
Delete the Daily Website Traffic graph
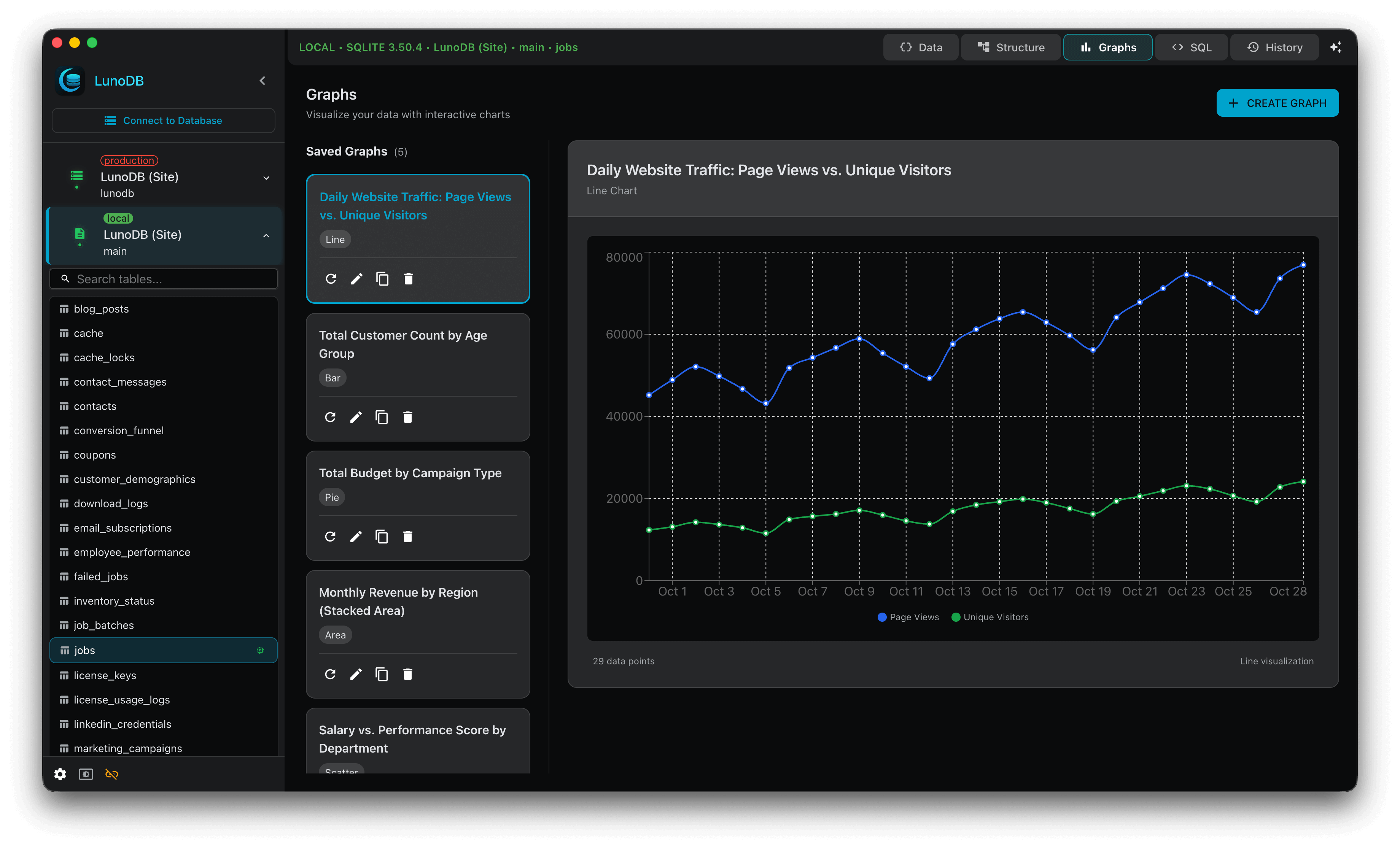409,278
